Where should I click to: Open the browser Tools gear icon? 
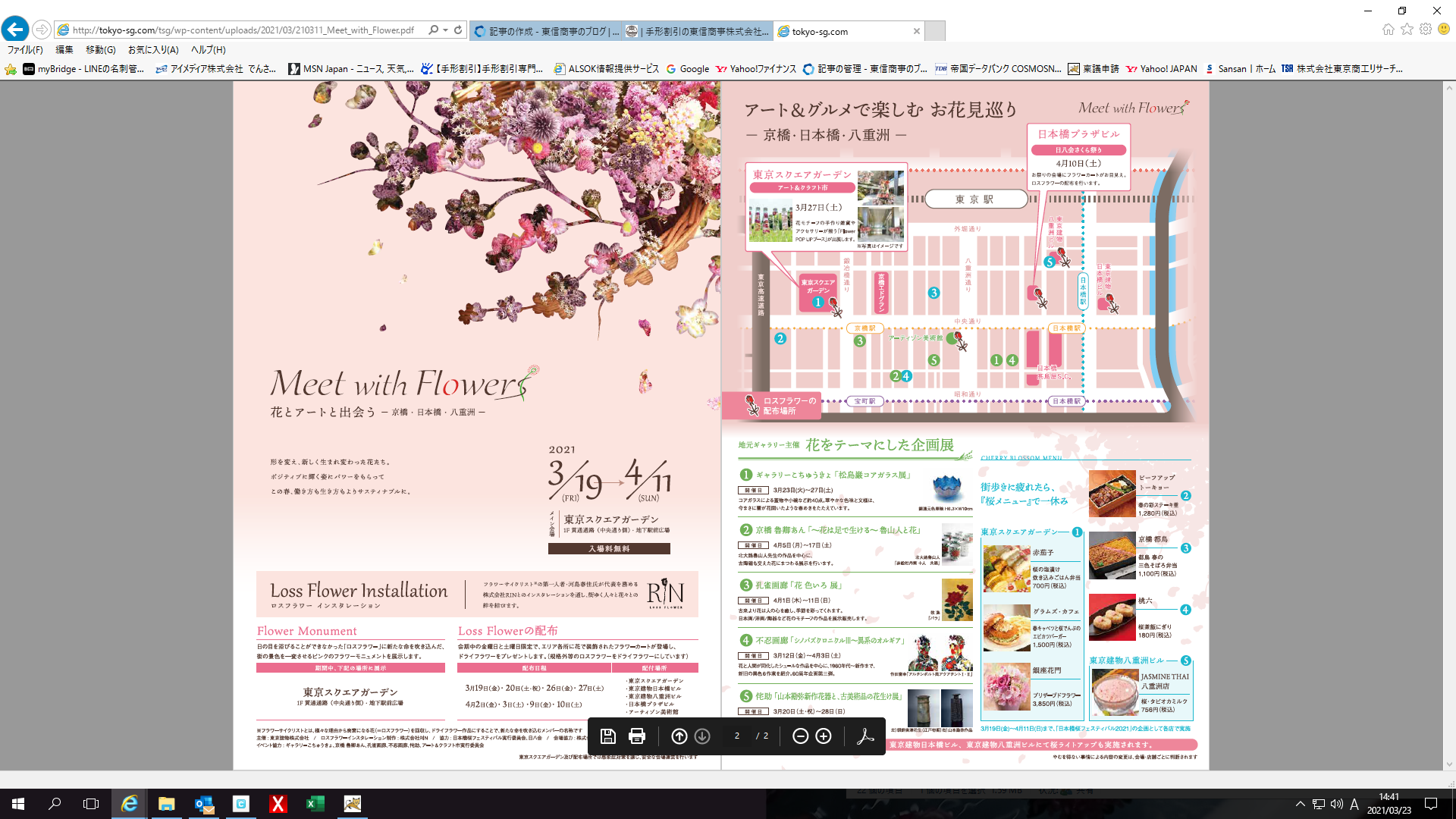(x=1426, y=30)
